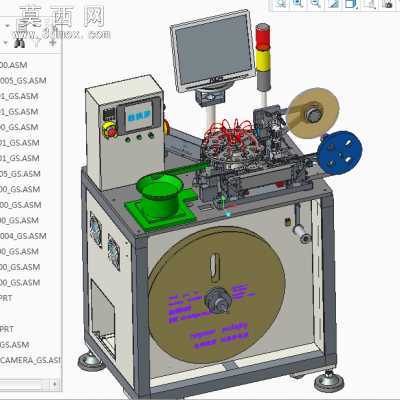Select the top 00.ASM tree row

coord(13,65)
